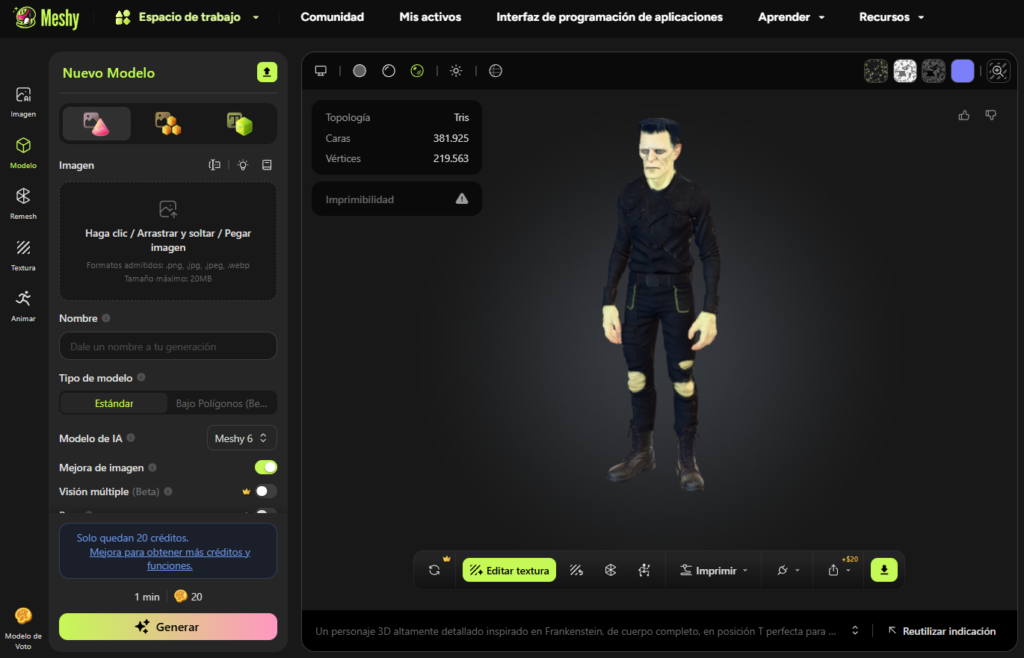
Task: Click the Generar button
Action: [x=167, y=625]
